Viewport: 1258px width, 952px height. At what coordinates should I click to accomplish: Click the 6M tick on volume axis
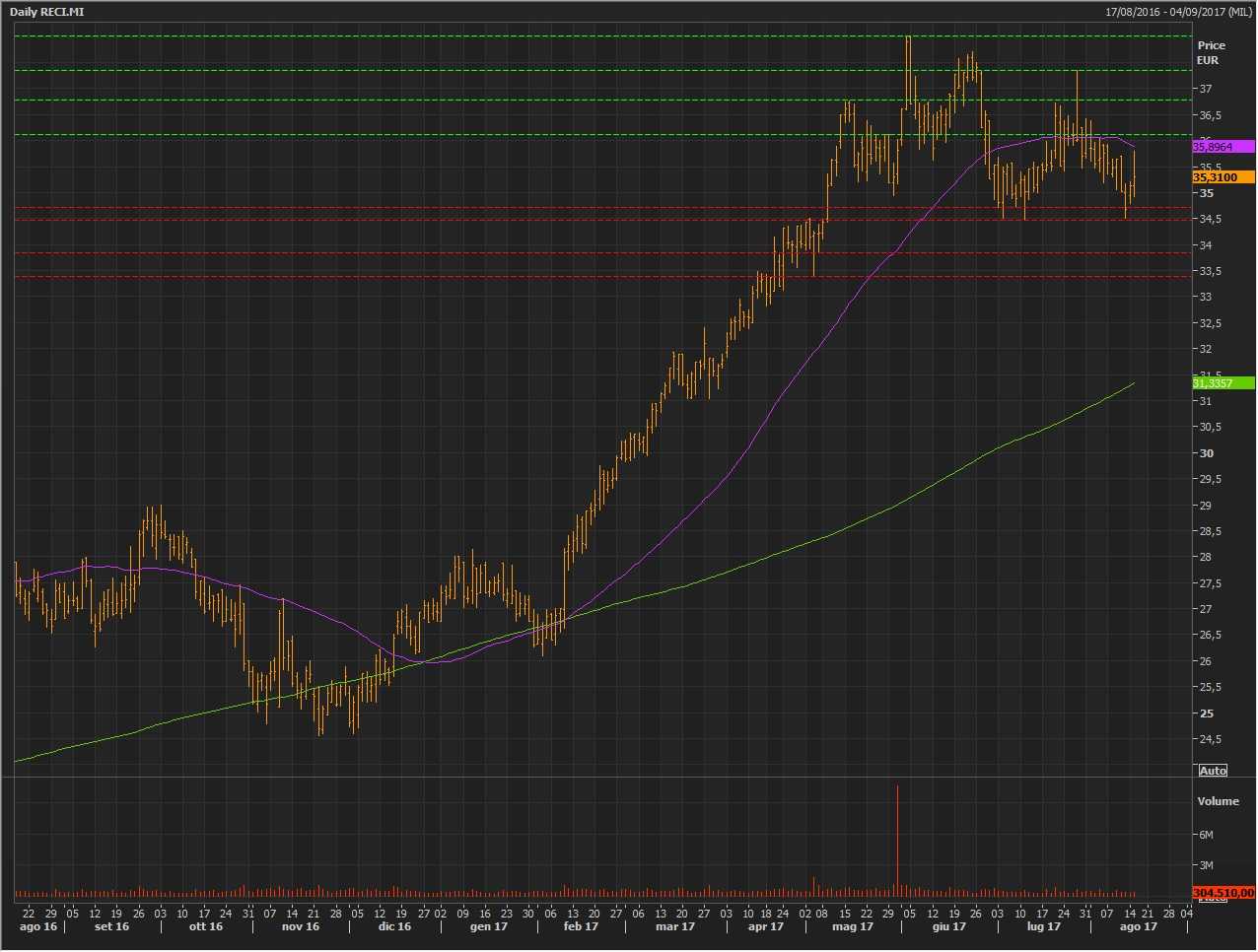(x=1205, y=835)
